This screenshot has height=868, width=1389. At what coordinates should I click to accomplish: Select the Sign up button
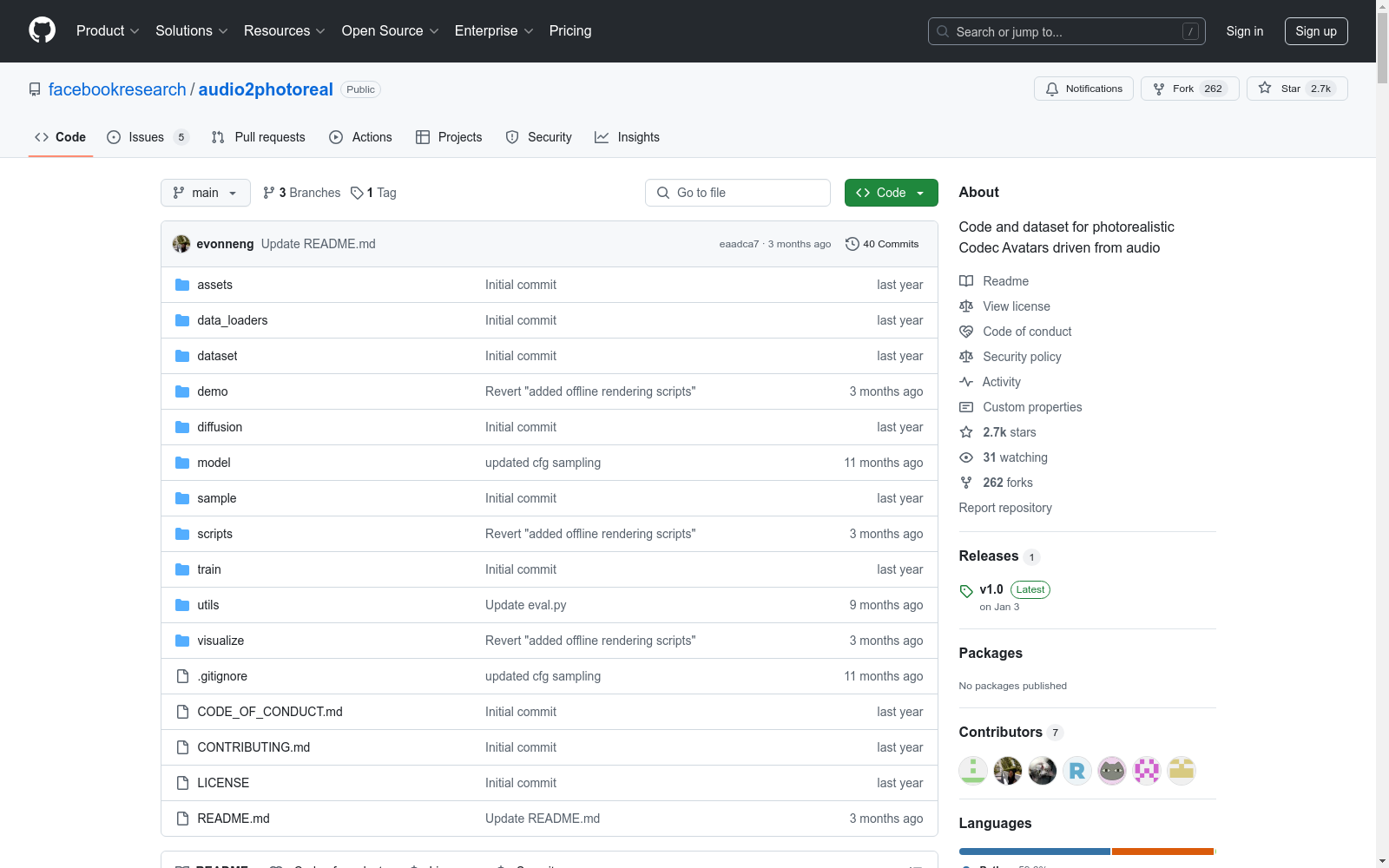[1316, 31]
